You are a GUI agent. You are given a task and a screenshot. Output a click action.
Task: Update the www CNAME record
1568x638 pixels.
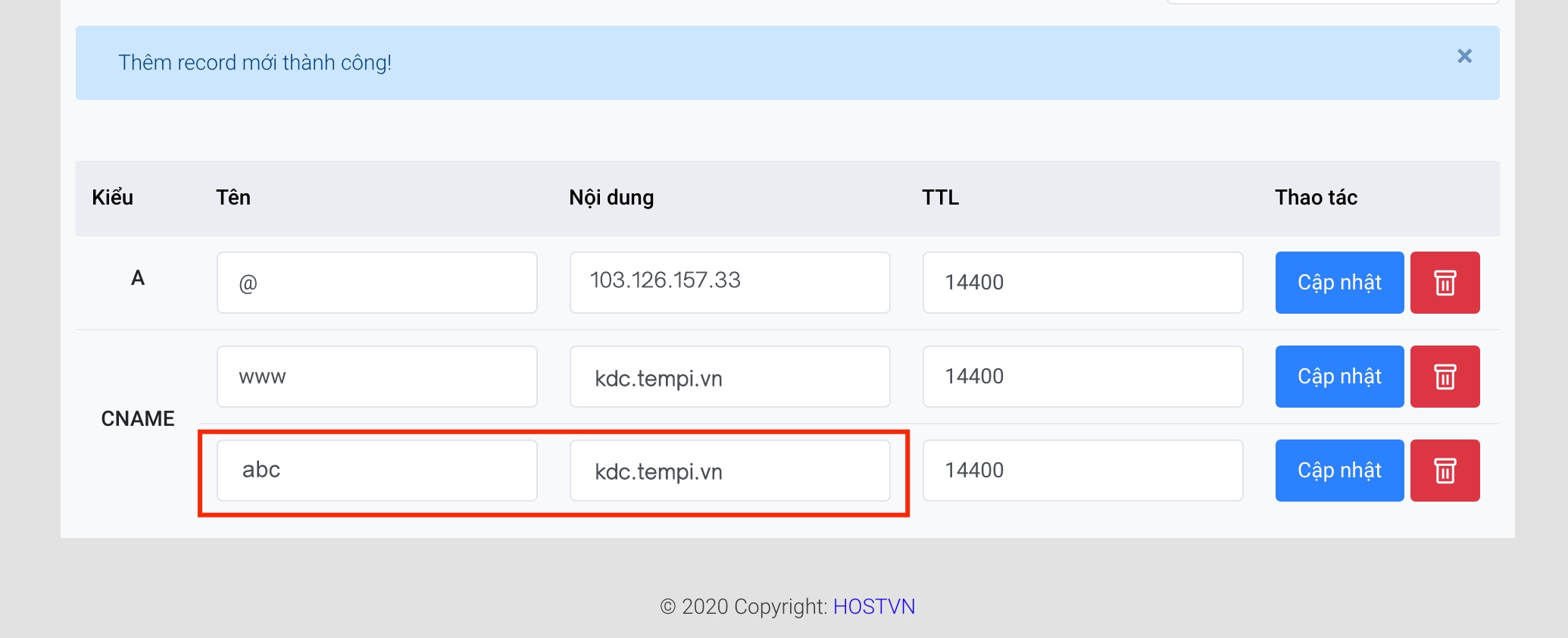coord(1339,377)
